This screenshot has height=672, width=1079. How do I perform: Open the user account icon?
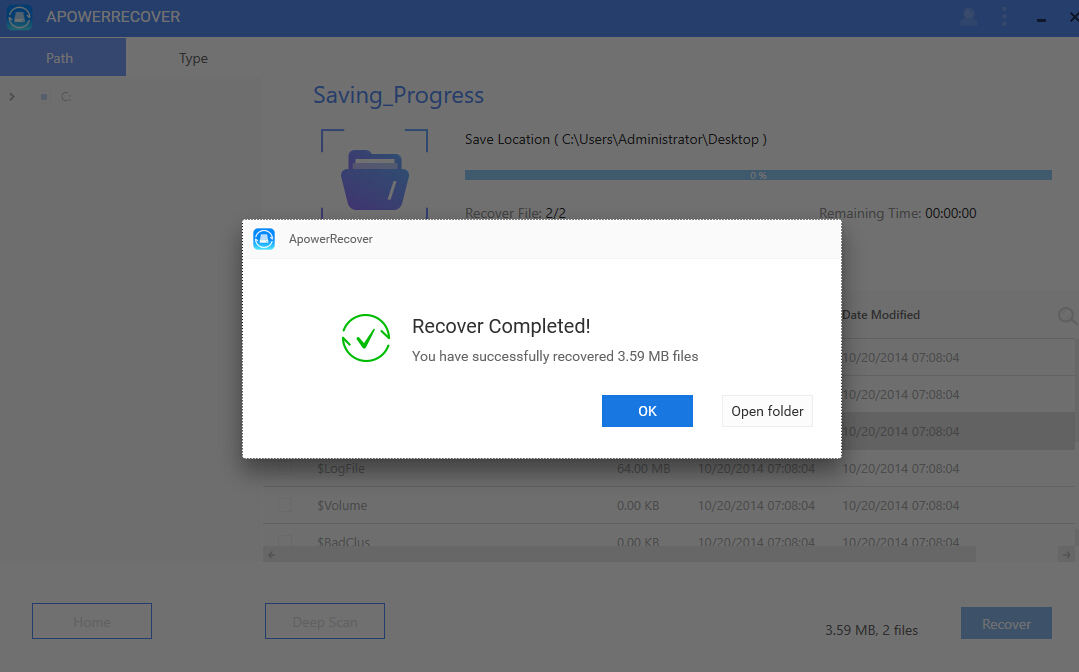[969, 17]
